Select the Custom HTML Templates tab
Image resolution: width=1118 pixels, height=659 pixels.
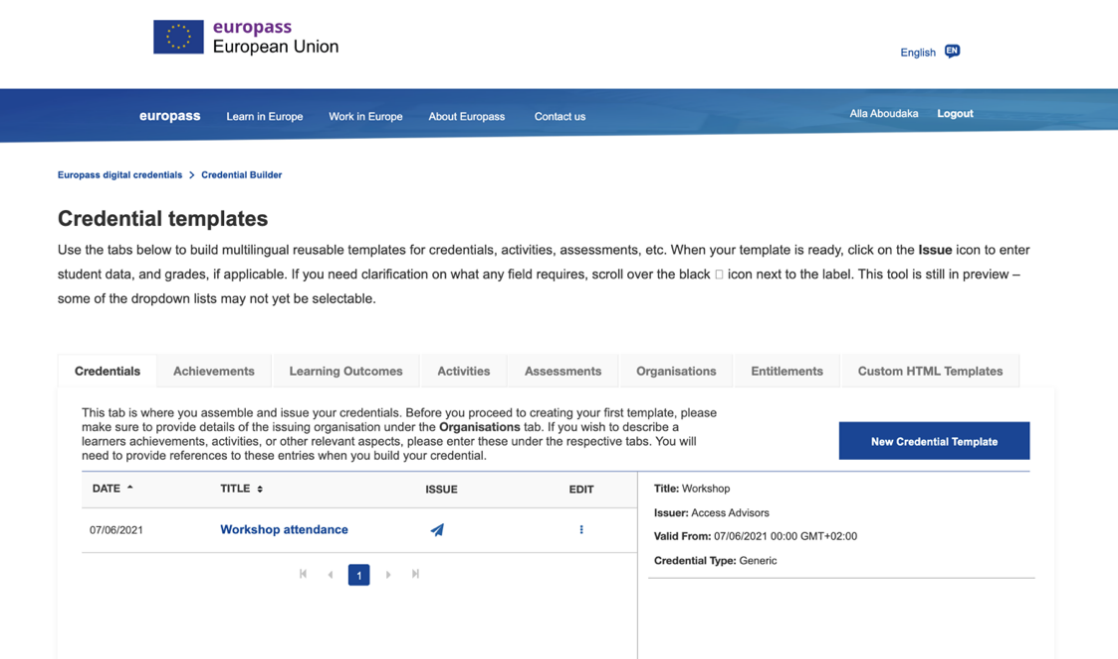930,371
